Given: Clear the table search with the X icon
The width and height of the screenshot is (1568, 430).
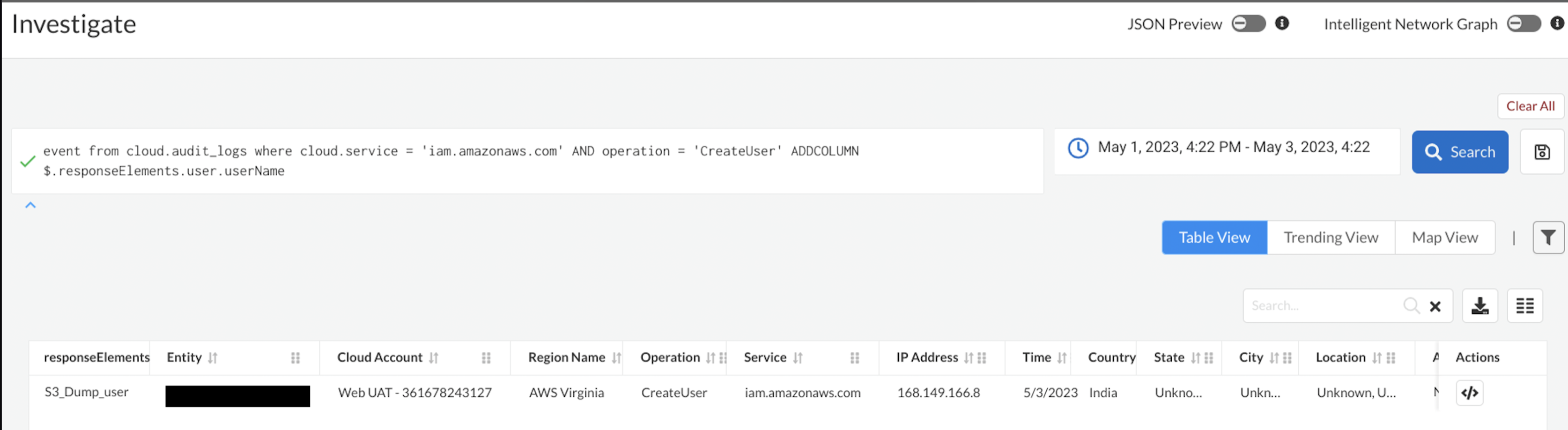Looking at the screenshot, I should point(1435,306).
